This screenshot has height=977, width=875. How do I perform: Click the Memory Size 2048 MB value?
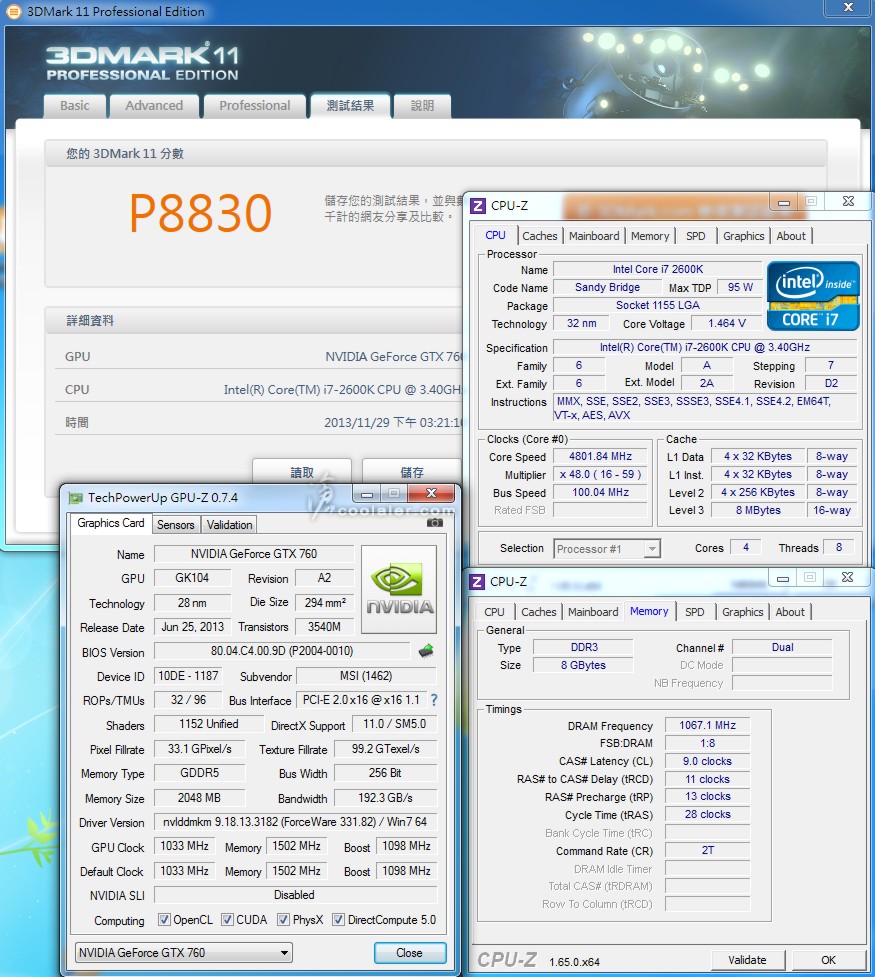click(199, 798)
